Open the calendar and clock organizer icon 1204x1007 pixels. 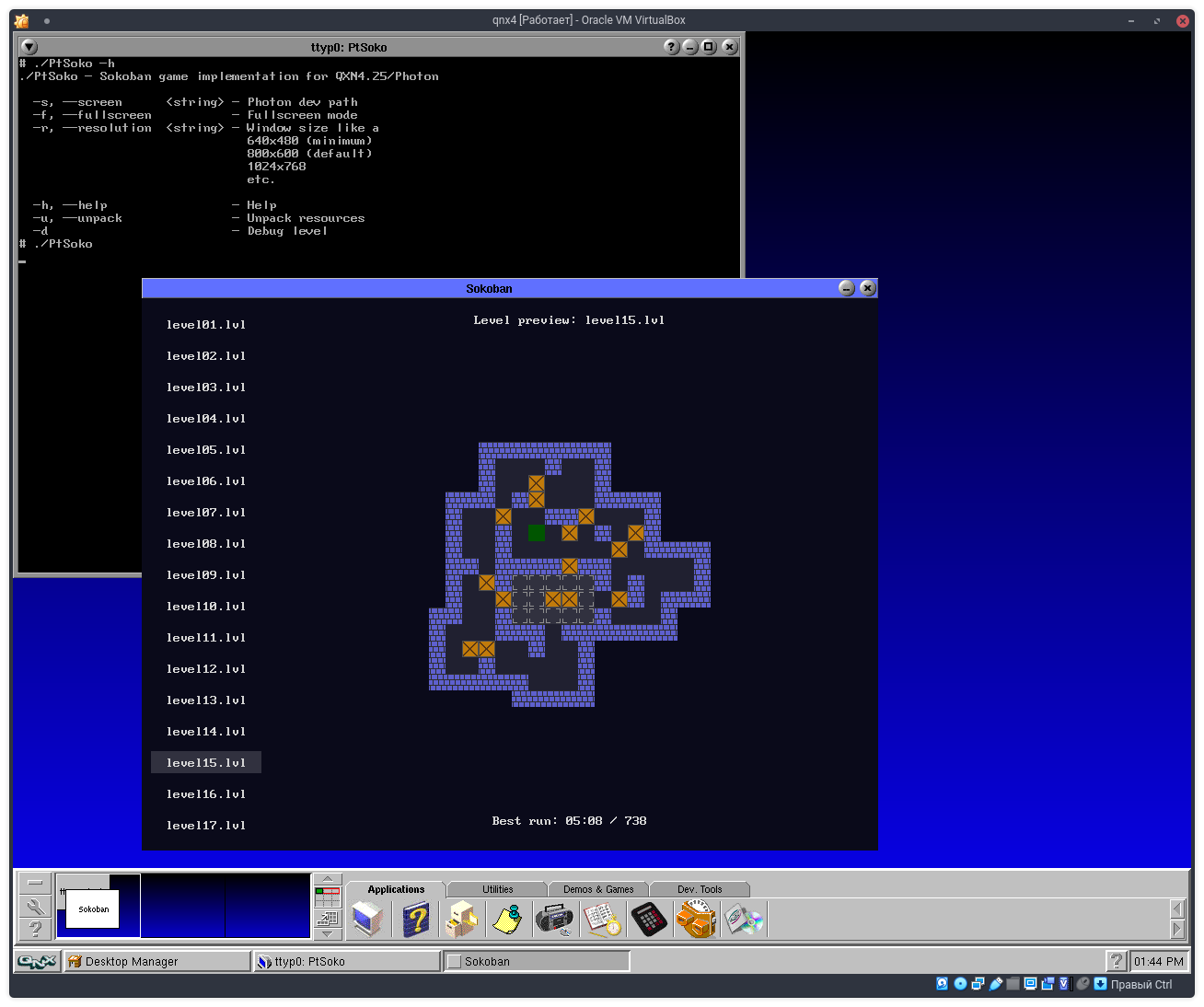click(602, 919)
